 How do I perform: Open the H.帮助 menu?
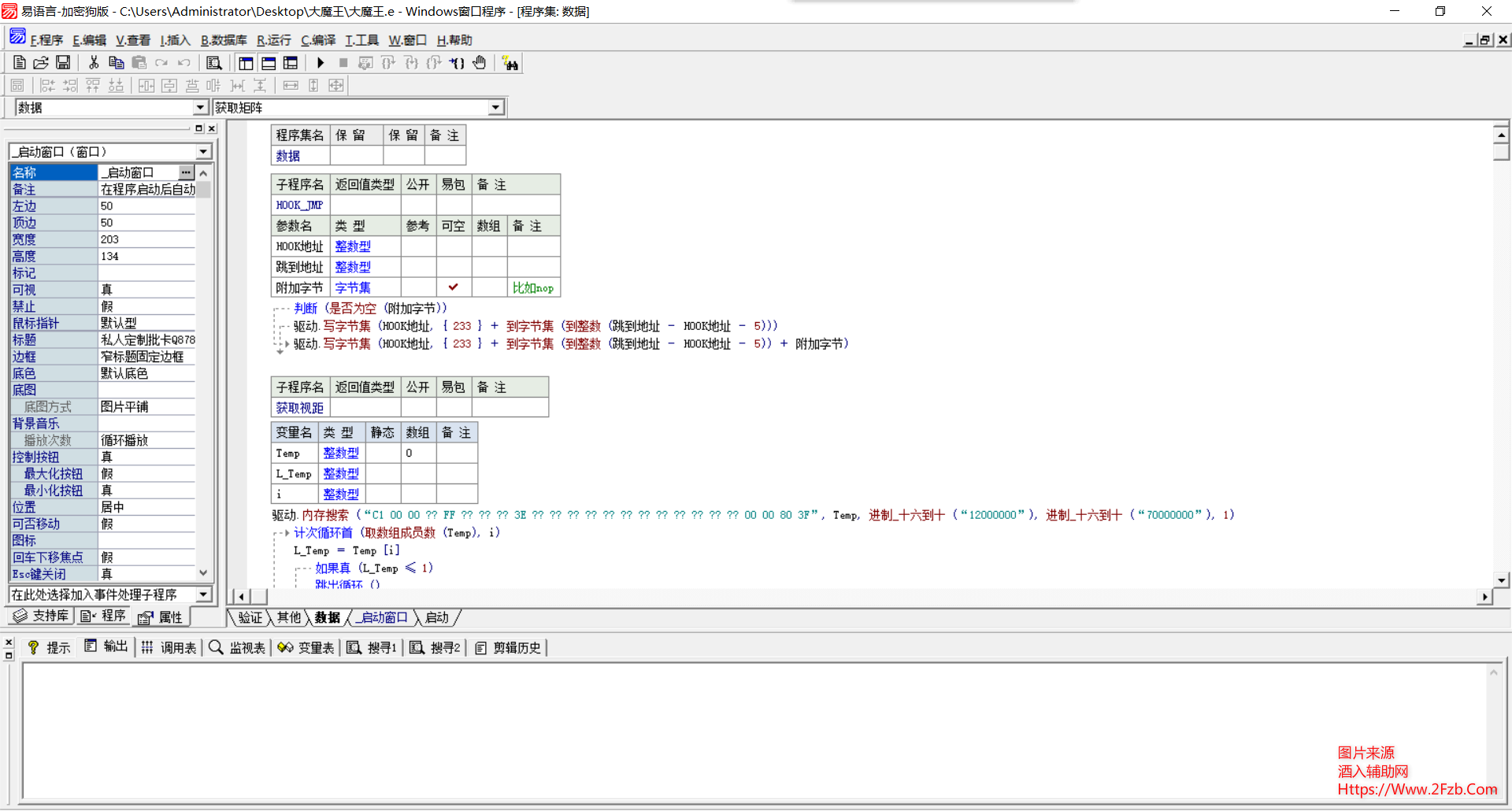(454, 40)
